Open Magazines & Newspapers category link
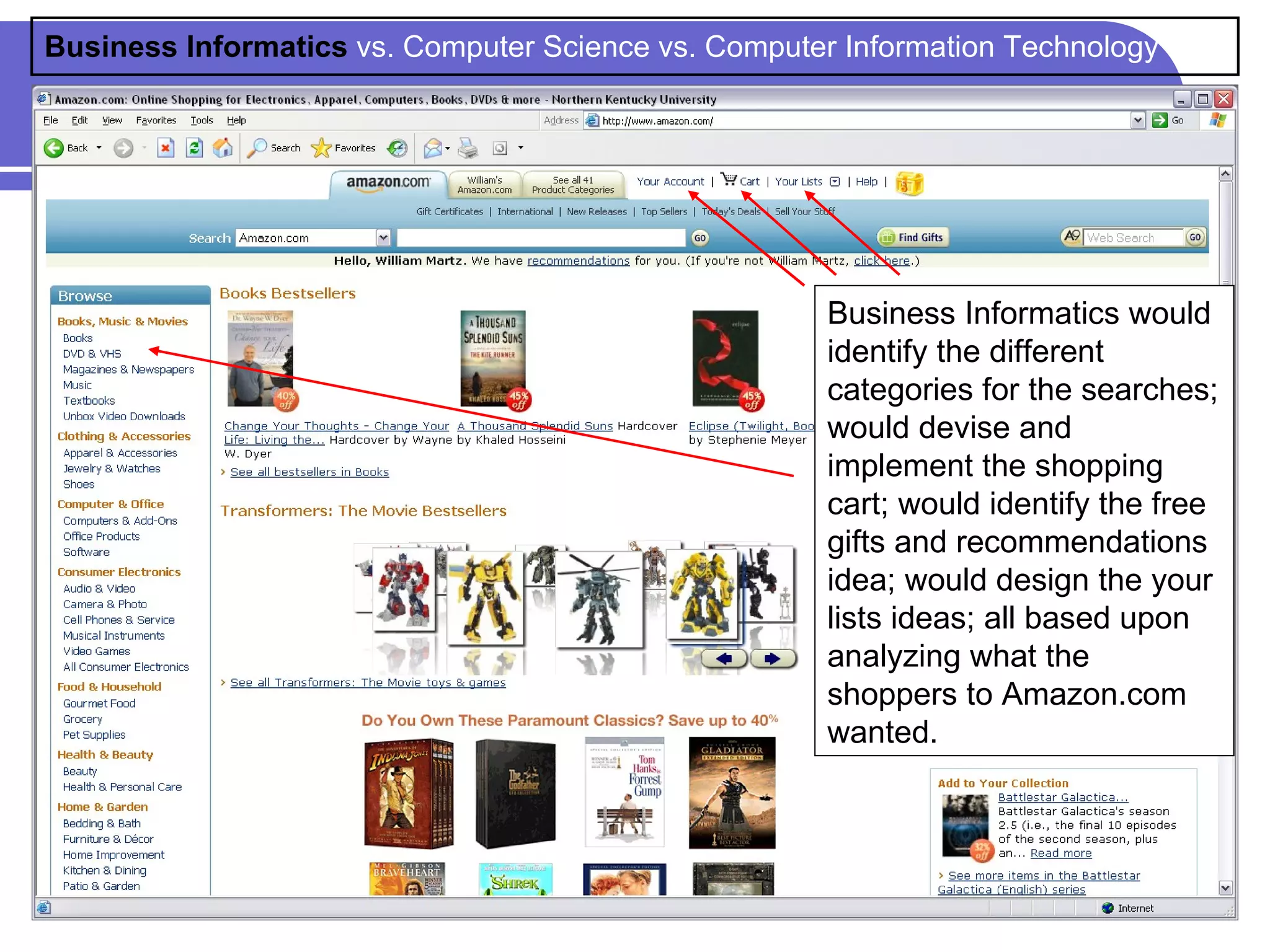 click(128, 369)
